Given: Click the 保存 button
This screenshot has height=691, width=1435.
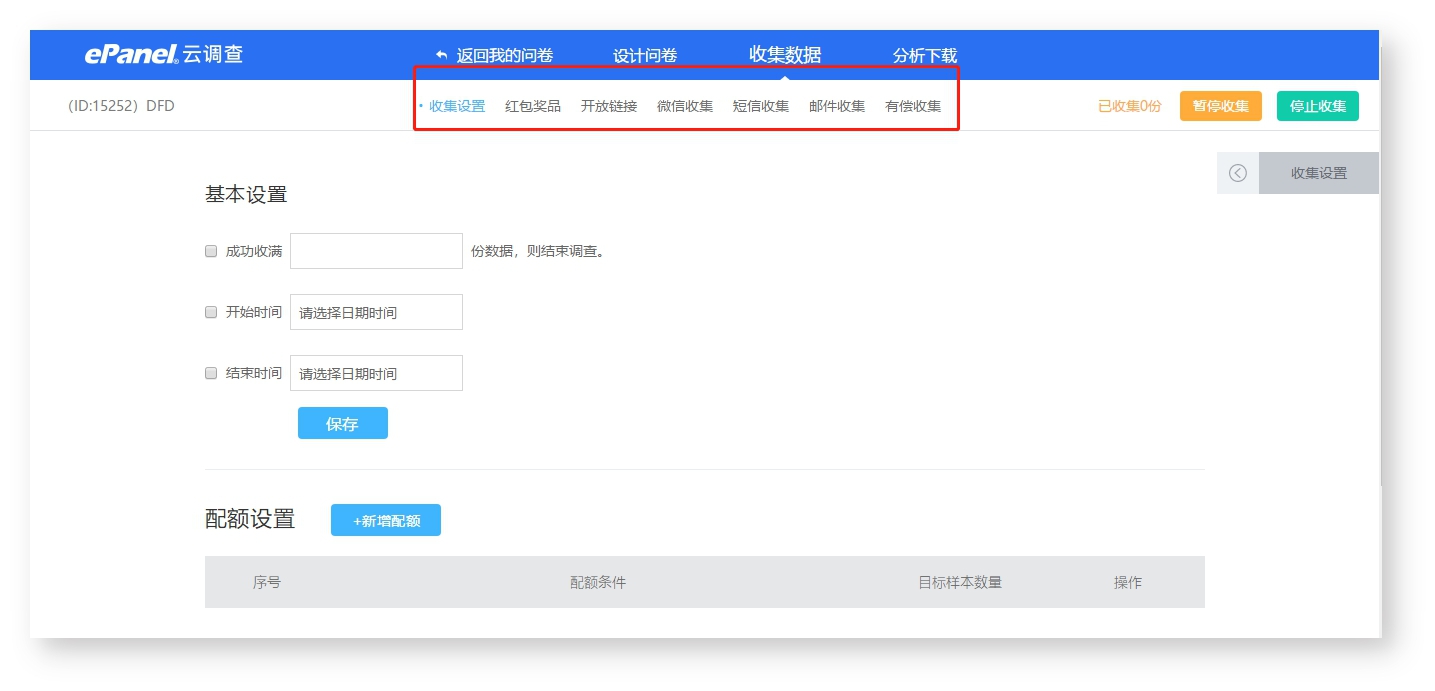Looking at the screenshot, I should (343, 423).
